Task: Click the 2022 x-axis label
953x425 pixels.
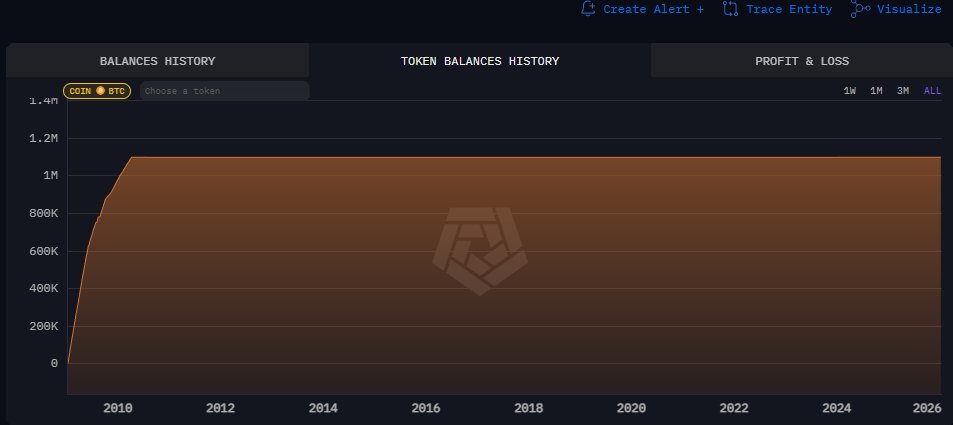Action: pyautogui.click(x=734, y=408)
